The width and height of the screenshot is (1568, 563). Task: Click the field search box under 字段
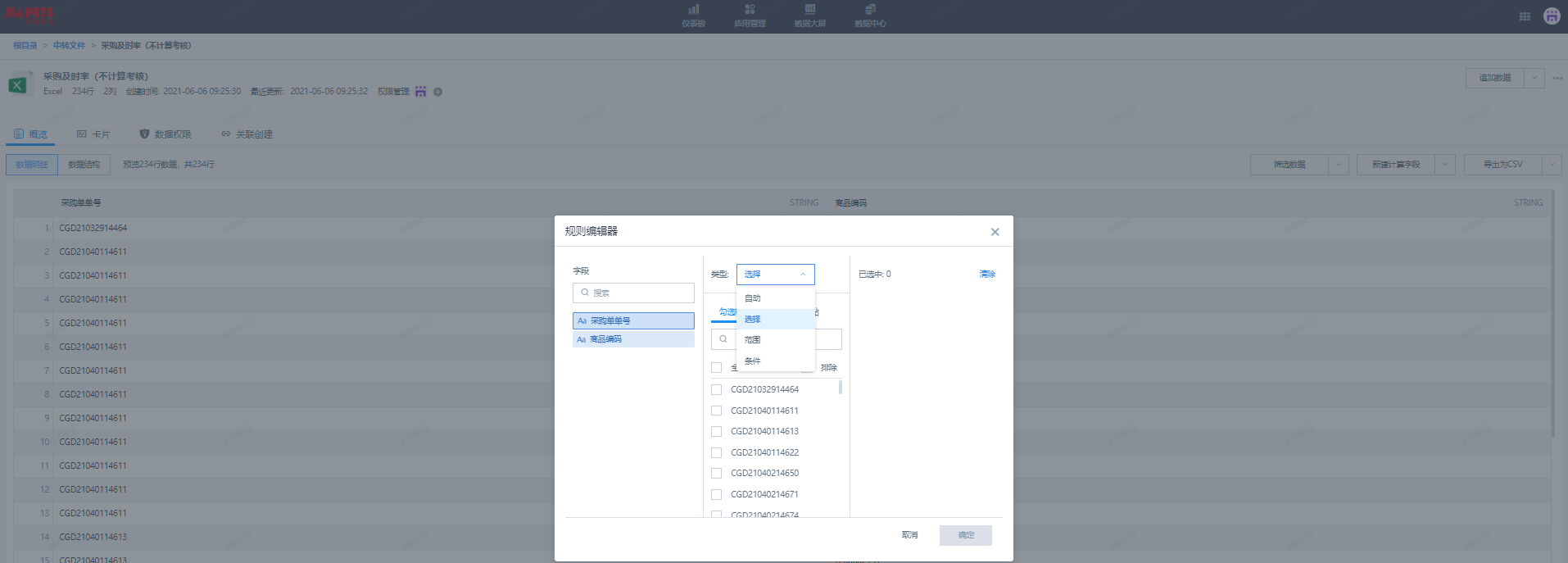633,293
